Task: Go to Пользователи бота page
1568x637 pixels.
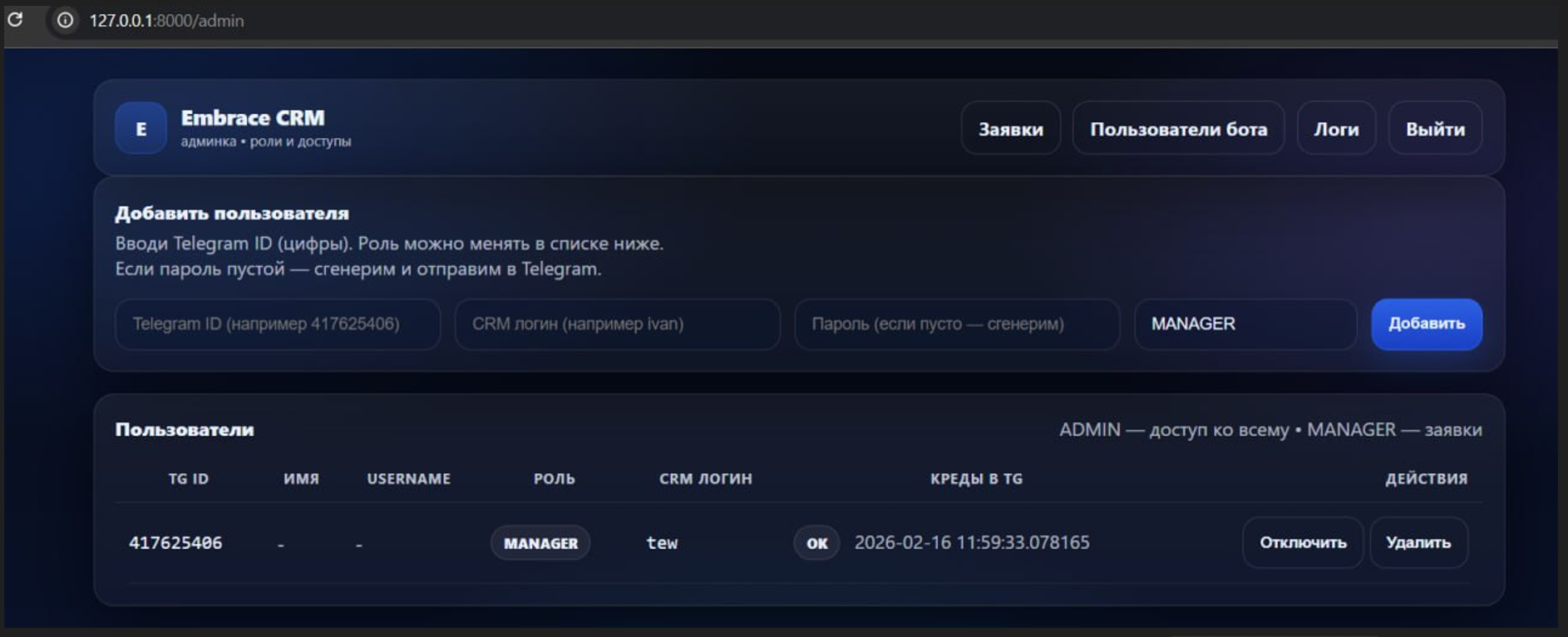Action: point(1178,128)
